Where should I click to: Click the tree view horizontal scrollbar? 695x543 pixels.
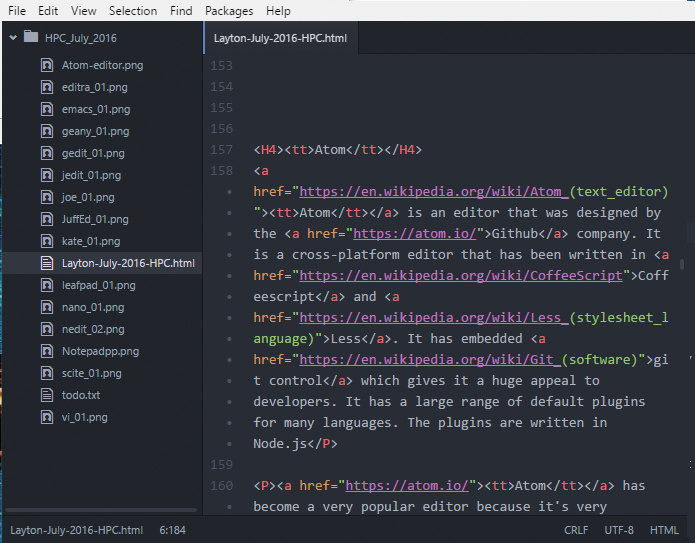(x=101, y=510)
